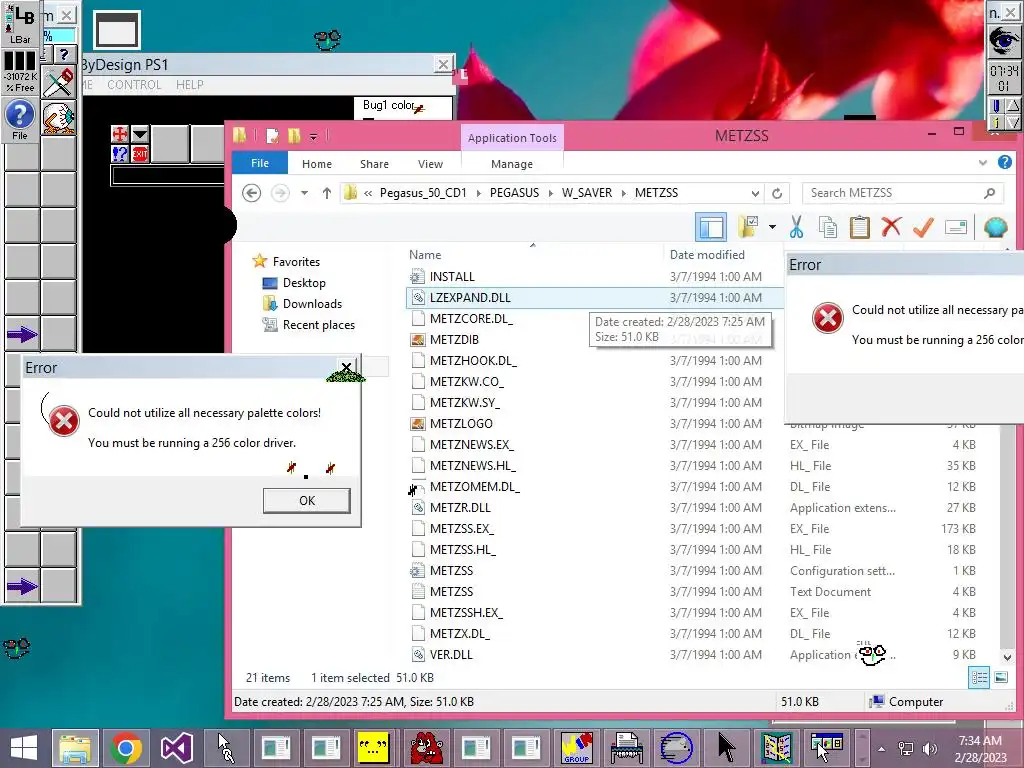Open quick access toolbar customize dropdown
The width and height of the screenshot is (1024, 768).
tap(313, 136)
